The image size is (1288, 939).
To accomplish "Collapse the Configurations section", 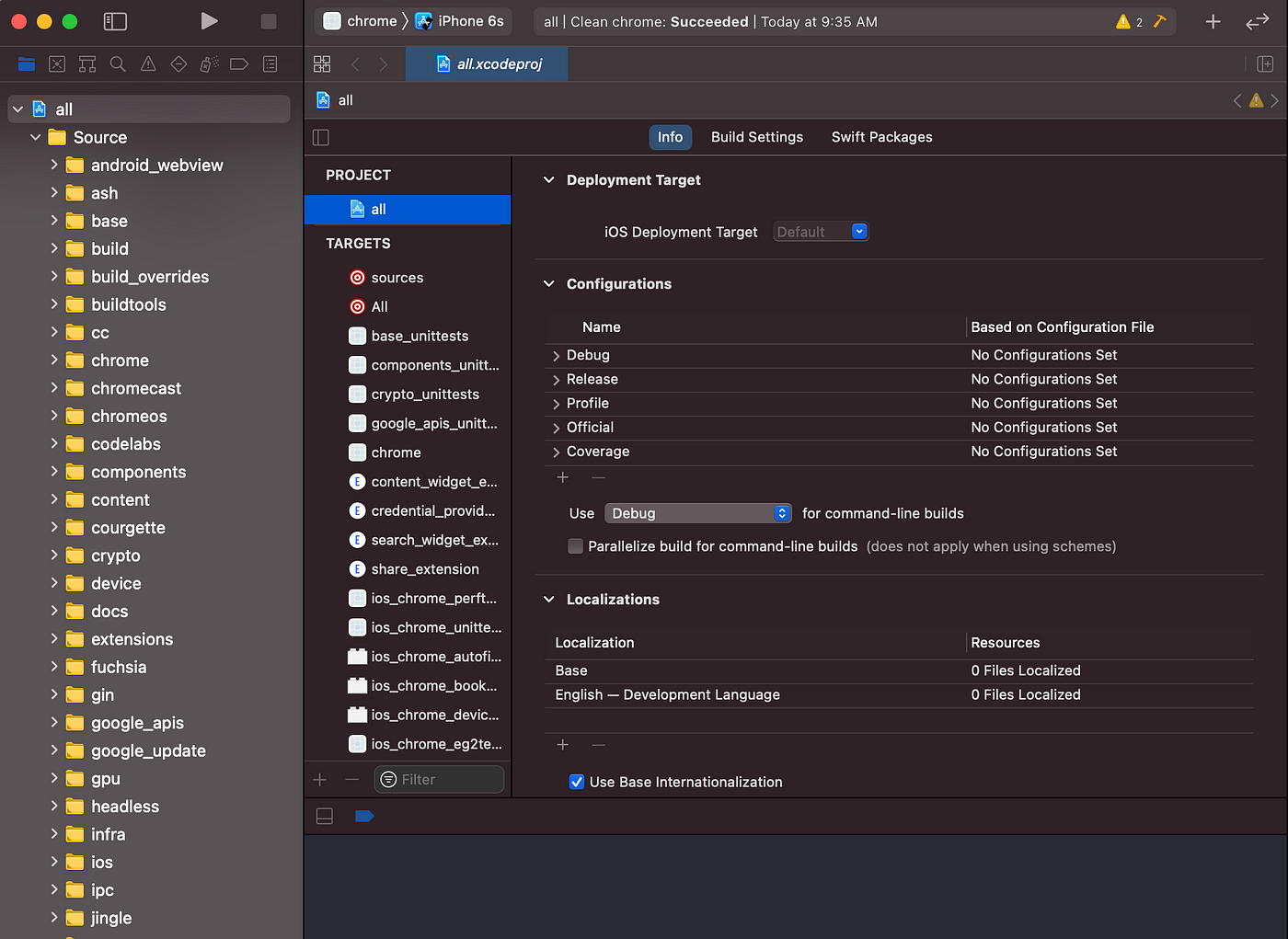I will 549,284.
